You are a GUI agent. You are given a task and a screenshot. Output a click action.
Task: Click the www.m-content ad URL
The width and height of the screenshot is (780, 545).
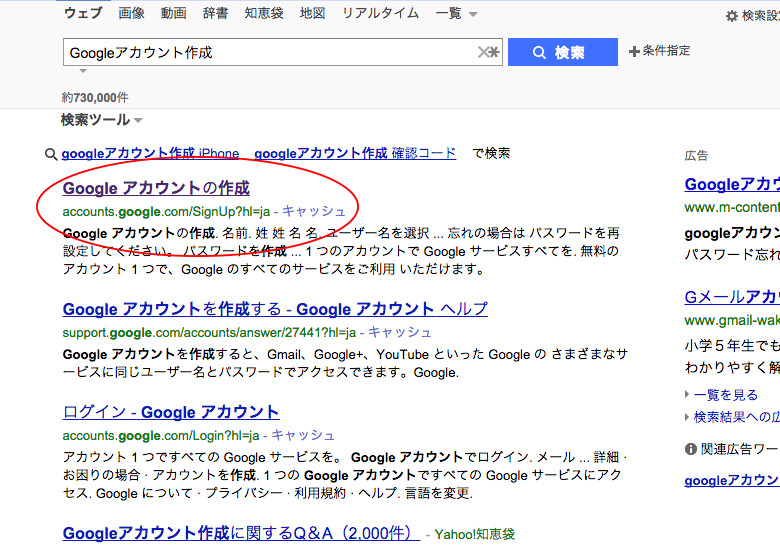(732, 207)
